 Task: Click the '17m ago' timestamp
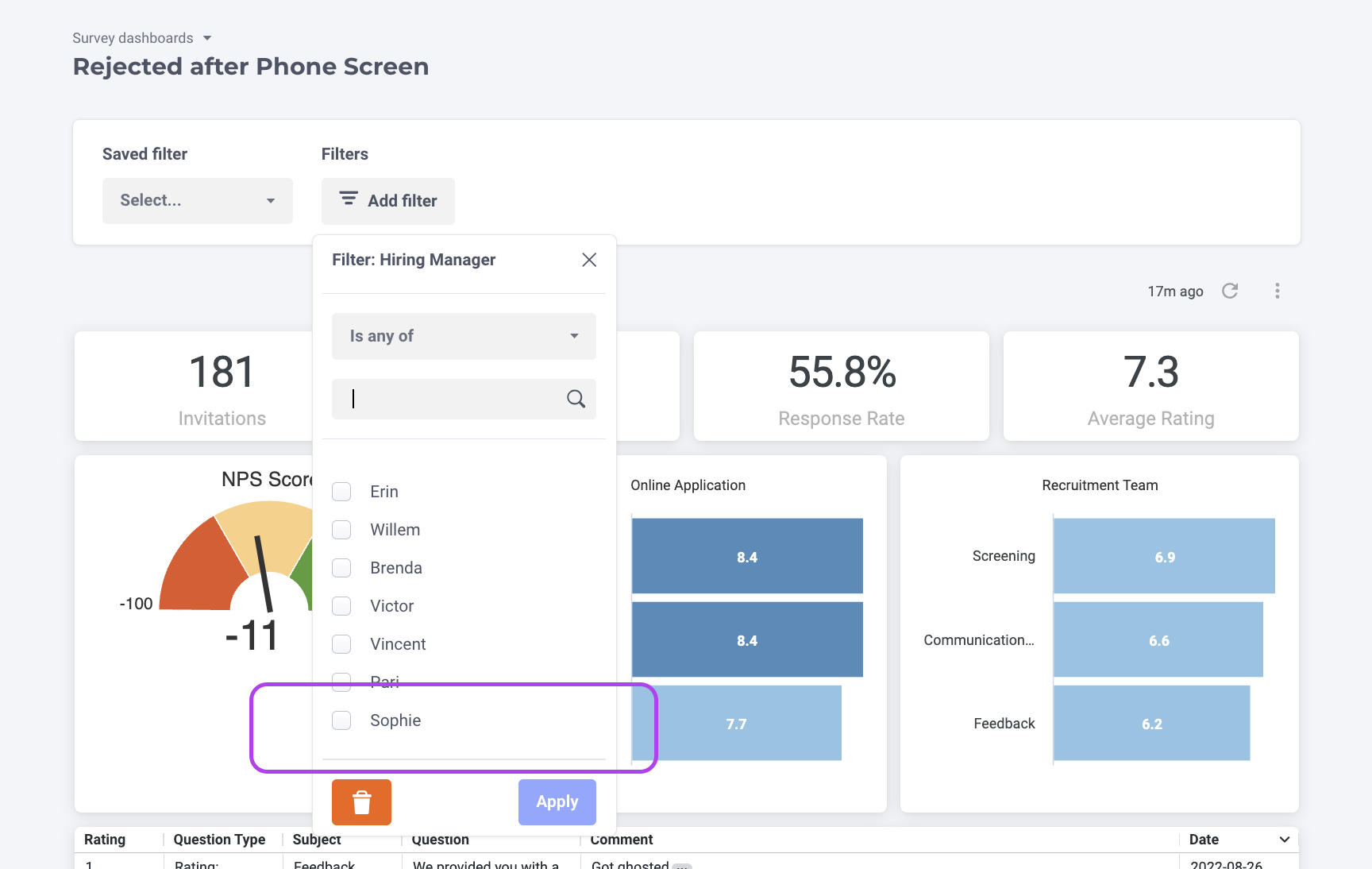[1175, 292]
